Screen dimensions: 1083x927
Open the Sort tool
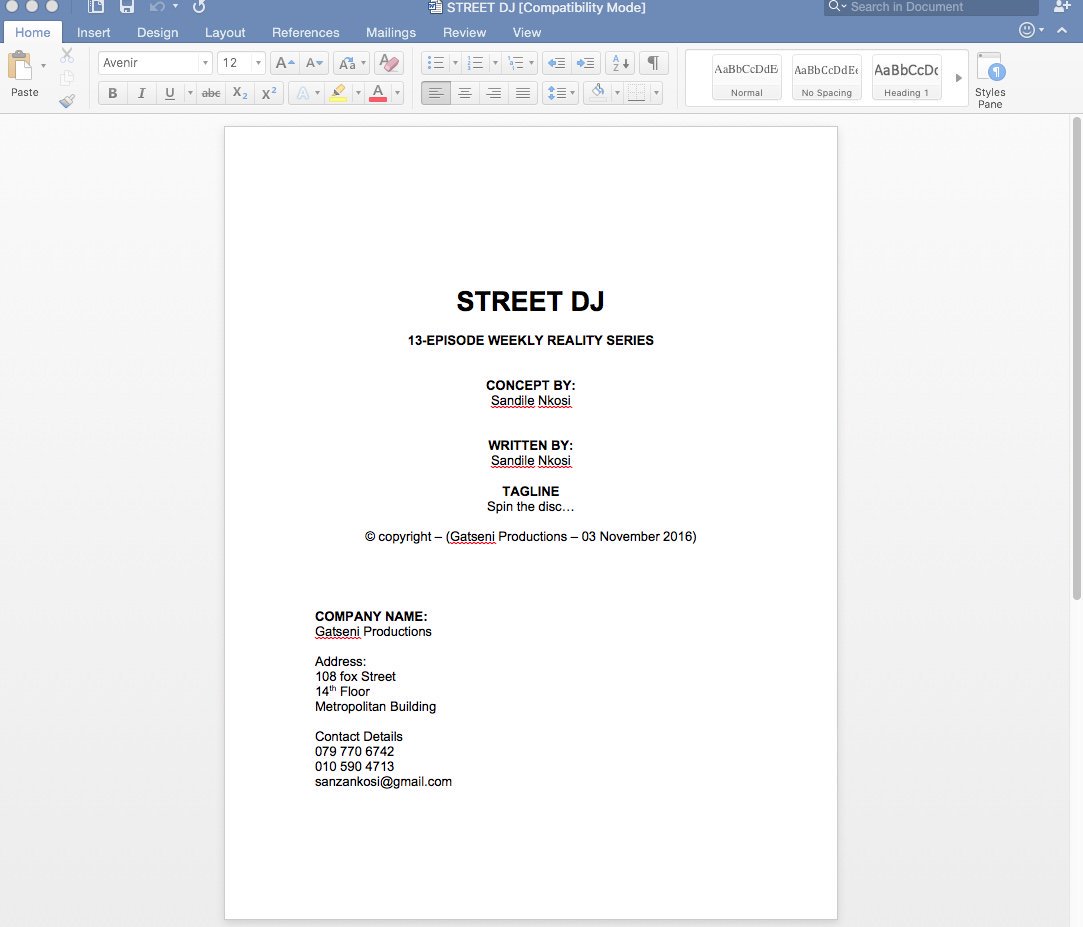[x=618, y=62]
